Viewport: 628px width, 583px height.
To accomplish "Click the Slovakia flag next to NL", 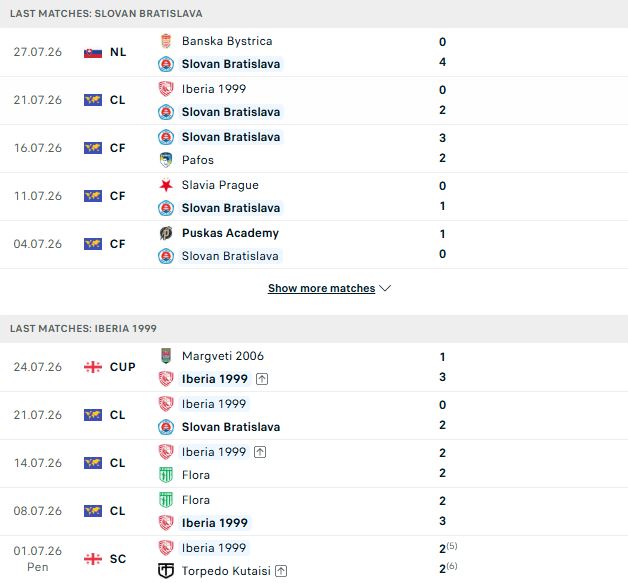I will [x=93, y=52].
